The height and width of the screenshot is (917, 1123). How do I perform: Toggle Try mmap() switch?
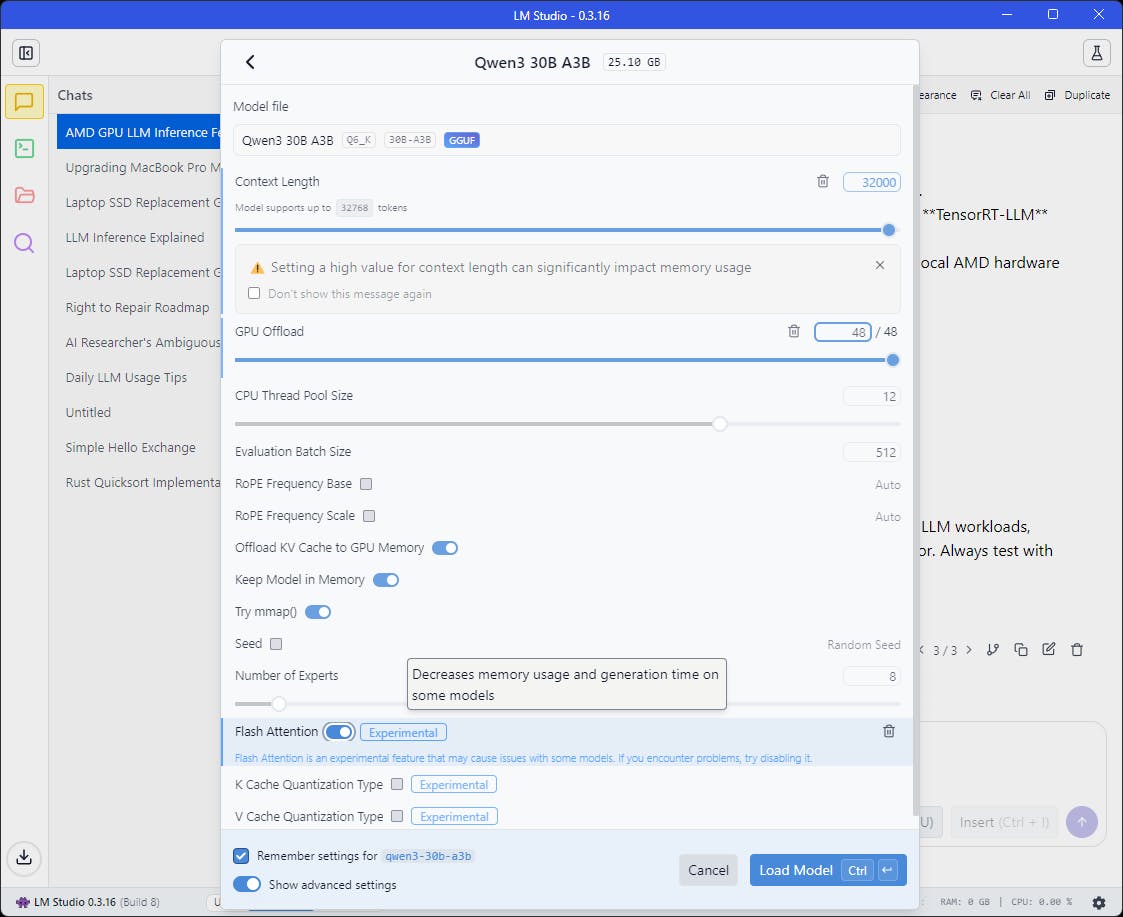click(x=318, y=612)
